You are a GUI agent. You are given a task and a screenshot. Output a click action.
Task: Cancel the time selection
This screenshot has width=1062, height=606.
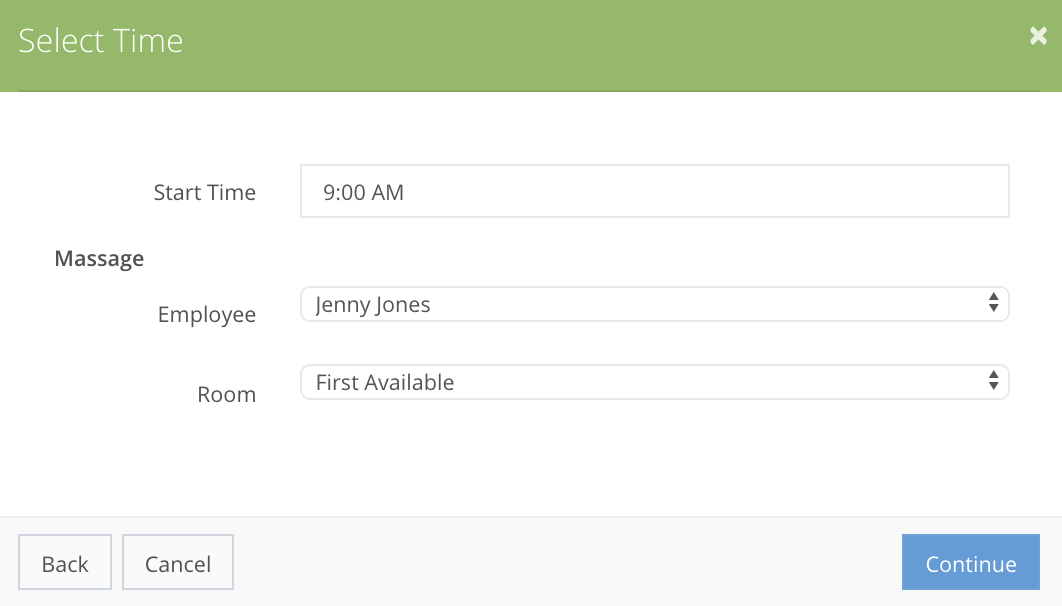(x=177, y=562)
